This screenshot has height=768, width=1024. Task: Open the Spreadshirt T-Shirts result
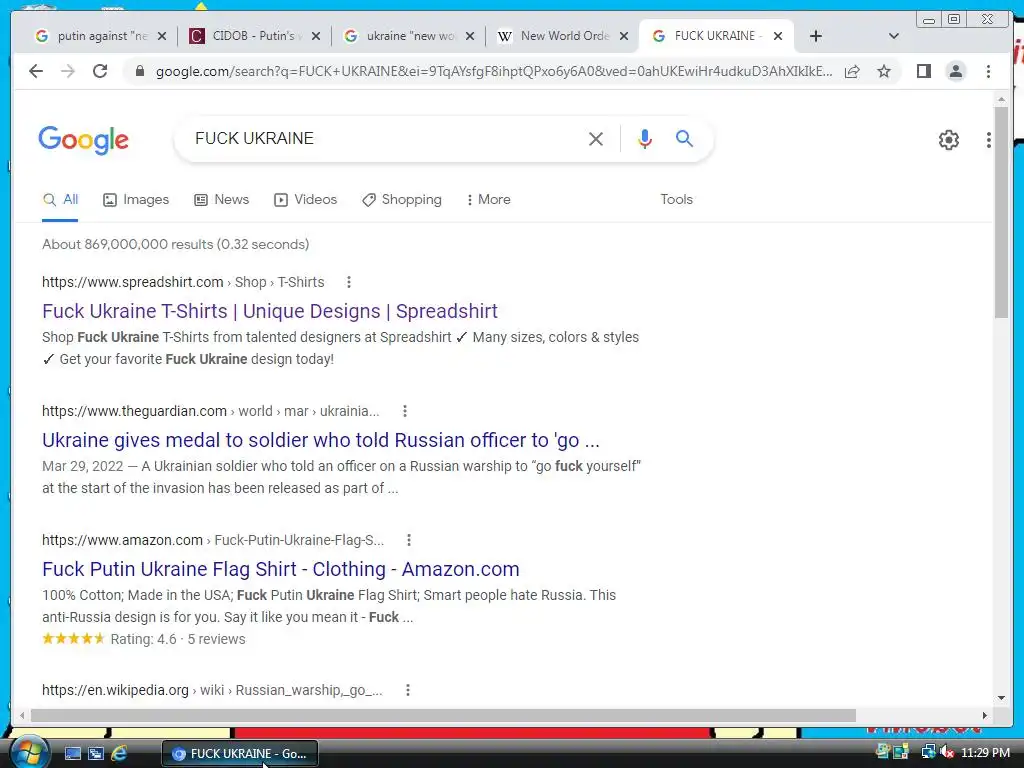(x=270, y=311)
